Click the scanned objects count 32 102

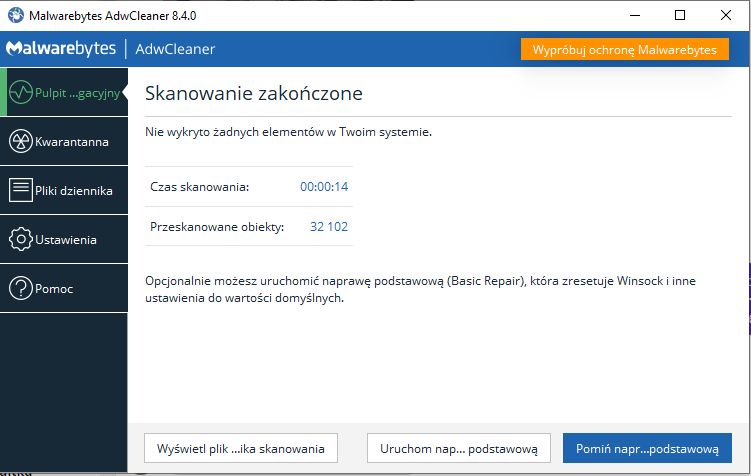coord(329,227)
